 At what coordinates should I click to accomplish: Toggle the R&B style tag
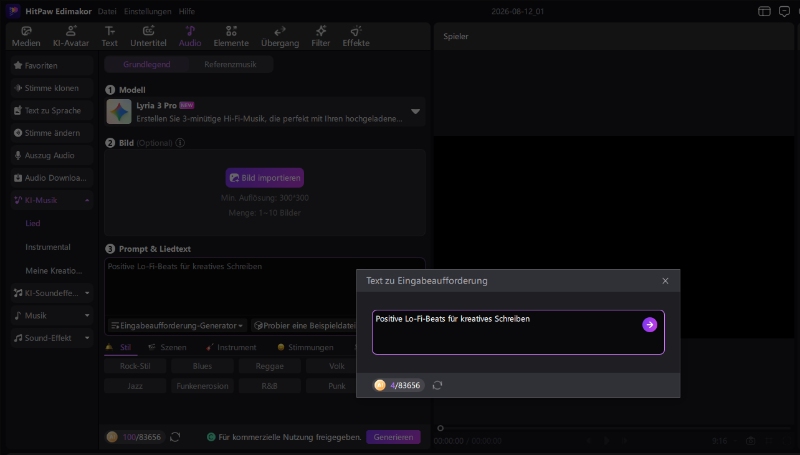269,386
